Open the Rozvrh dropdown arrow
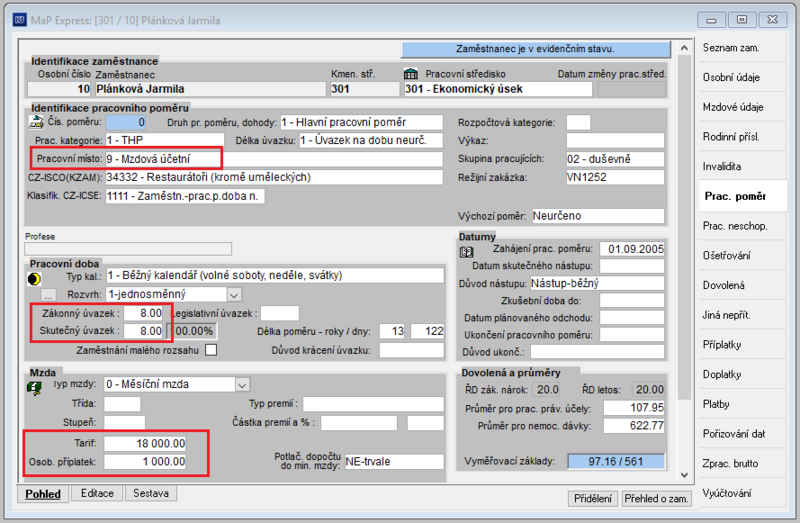 [234, 295]
